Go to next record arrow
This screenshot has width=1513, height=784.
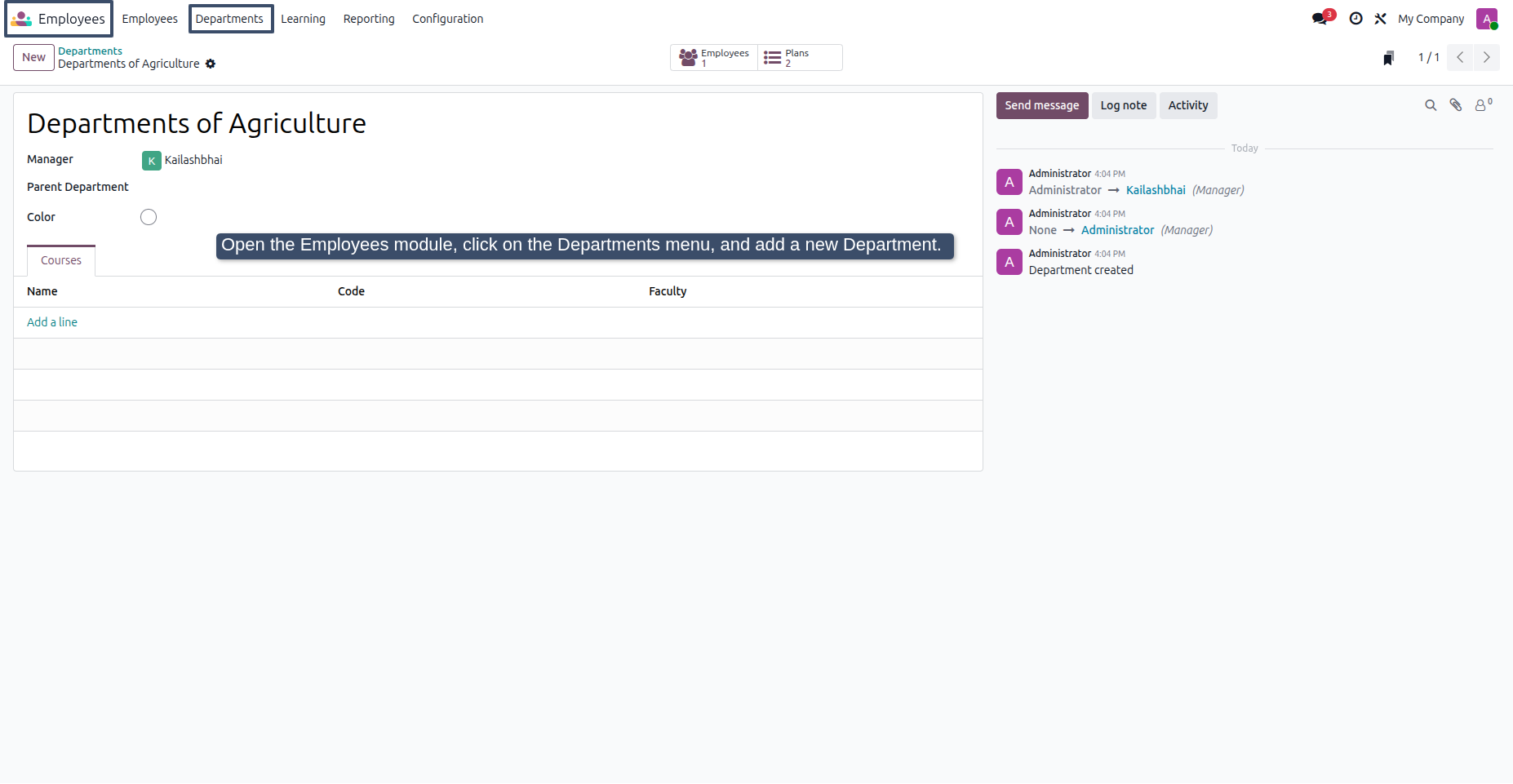point(1486,57)
